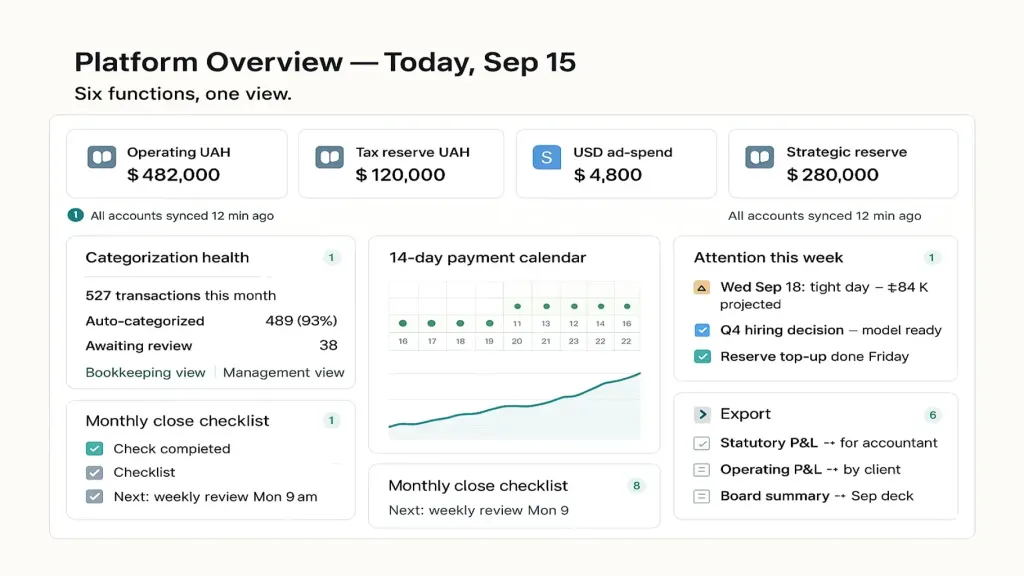This screenshot has width=1024, height=576.
Task: Click the payment dot above calendar day 11
Action: tap(517, 306)
